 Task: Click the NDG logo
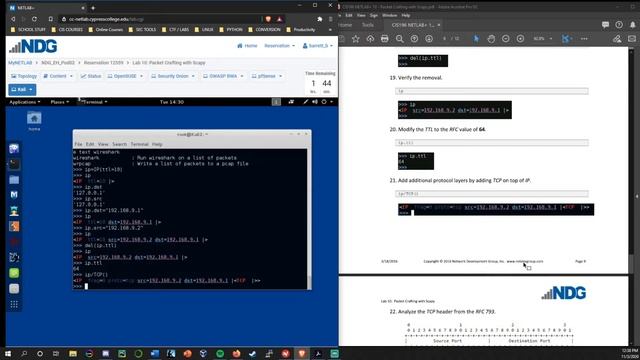[33, 46]
